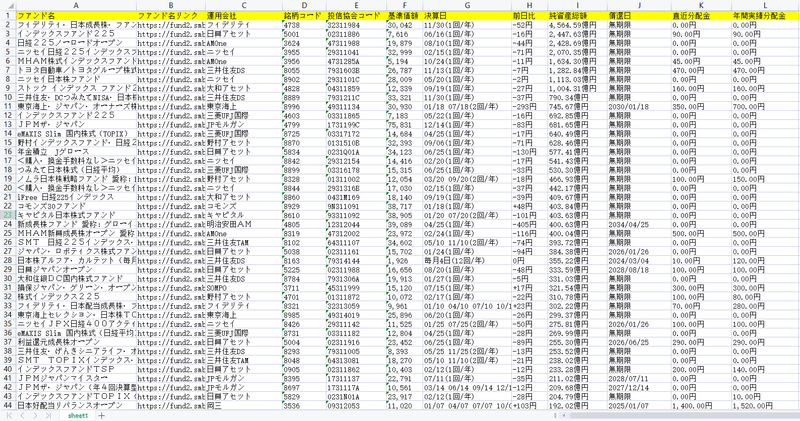This screenshot has height=421, width=800.
Task: Select the annual dividend cell 700.00円
Action: [x=765, y=106]
